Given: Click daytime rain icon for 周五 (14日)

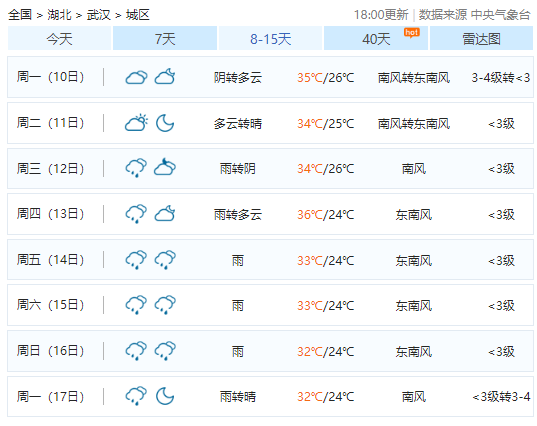Looking at the screenshot, I should click(136, 260).
